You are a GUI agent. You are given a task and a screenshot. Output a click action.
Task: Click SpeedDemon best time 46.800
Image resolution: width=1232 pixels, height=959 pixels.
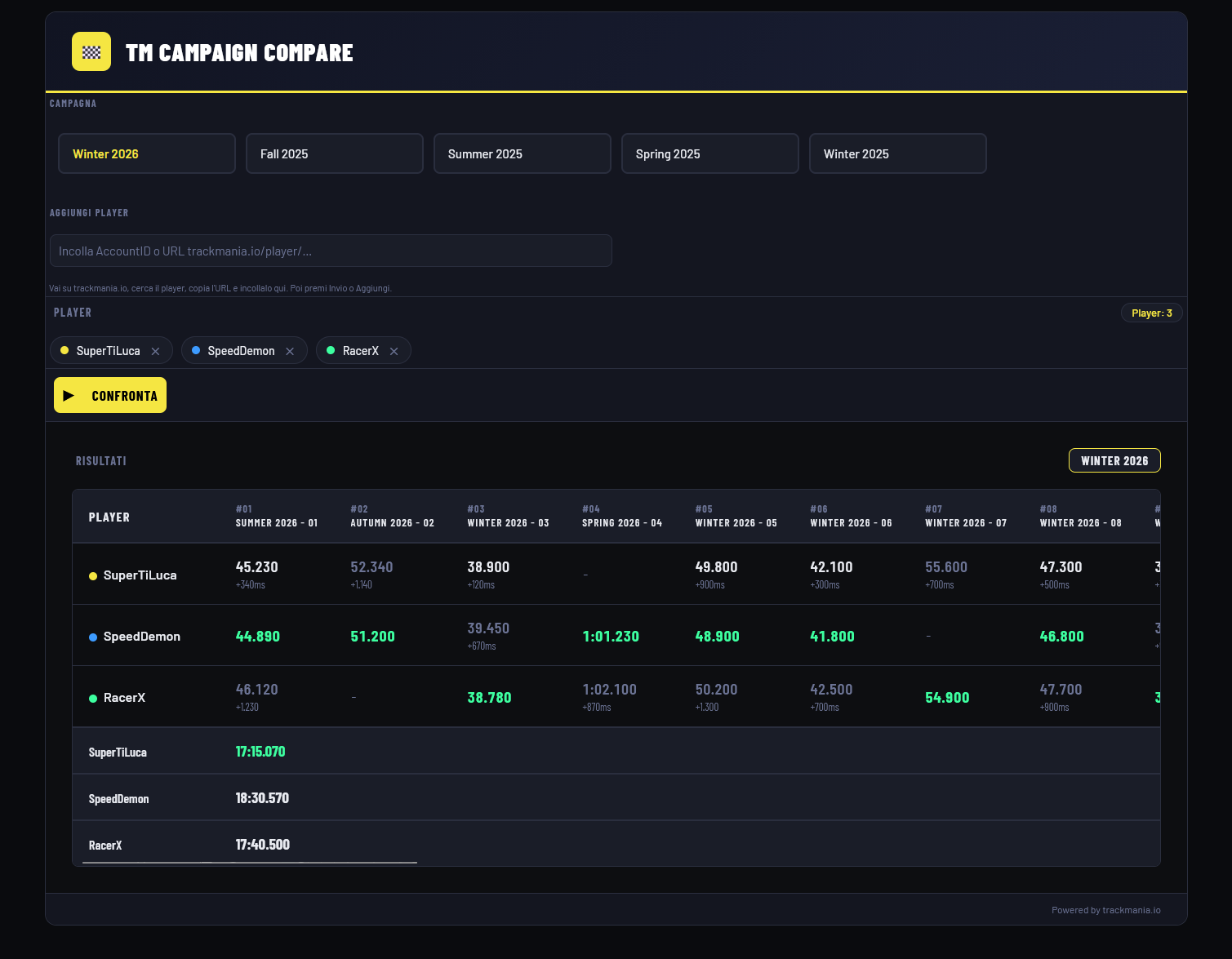click(1062, 636)
